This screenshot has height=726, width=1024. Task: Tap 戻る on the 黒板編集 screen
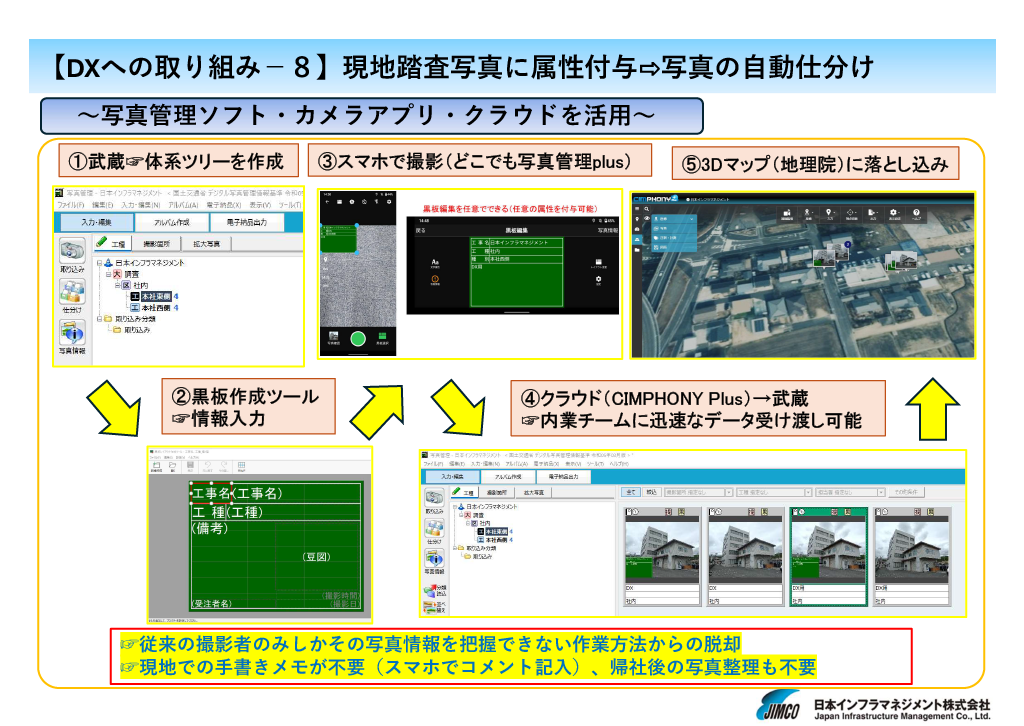tap(421, 230)
